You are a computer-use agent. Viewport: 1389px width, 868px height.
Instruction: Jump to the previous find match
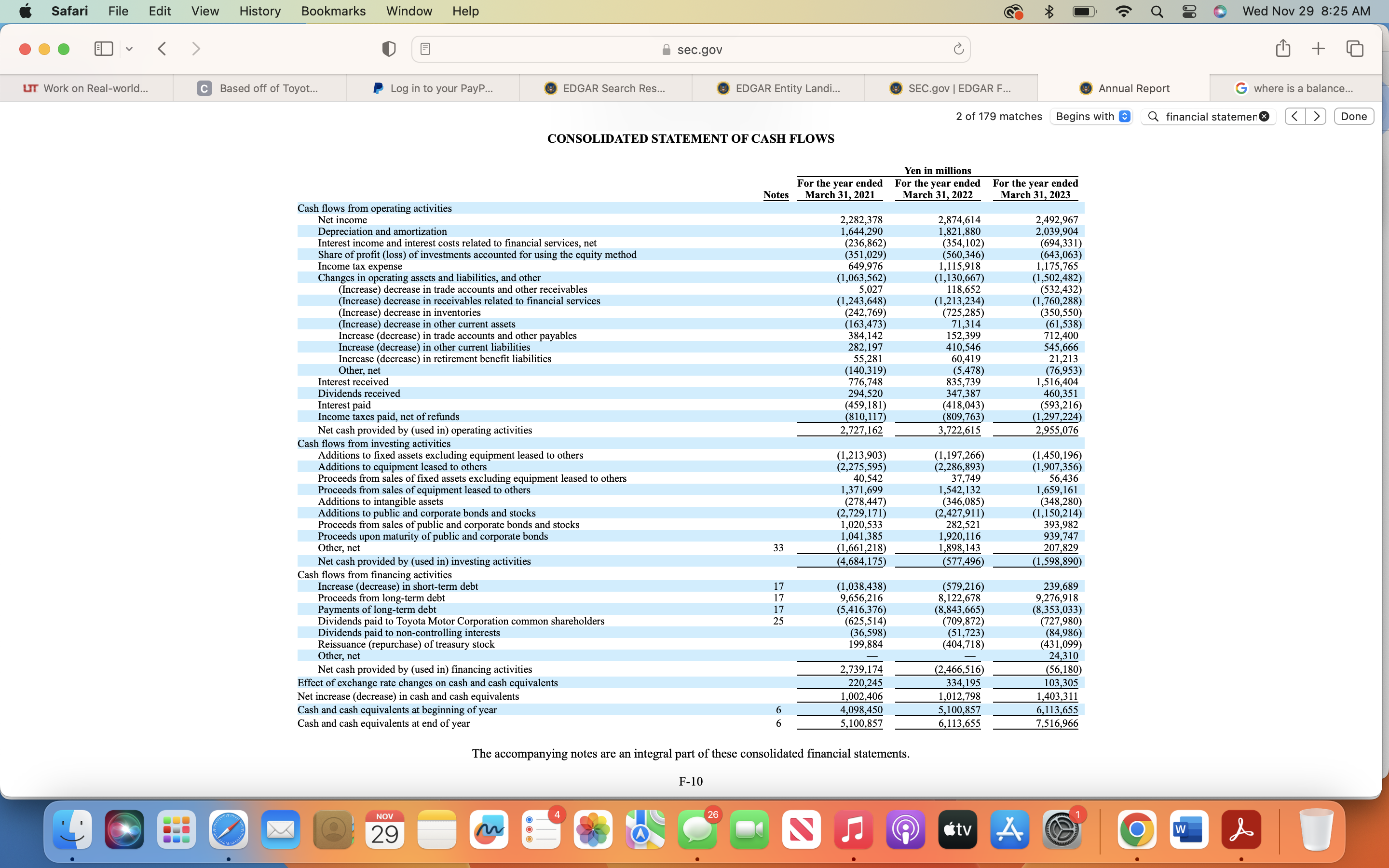1295,117
